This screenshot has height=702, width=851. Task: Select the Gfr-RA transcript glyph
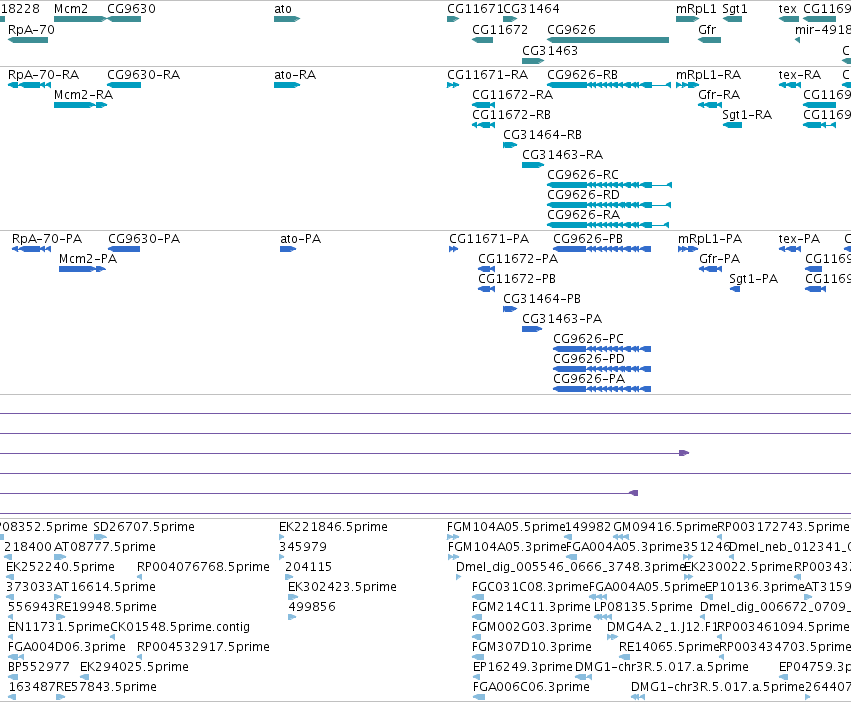click(x=710, y=105)
